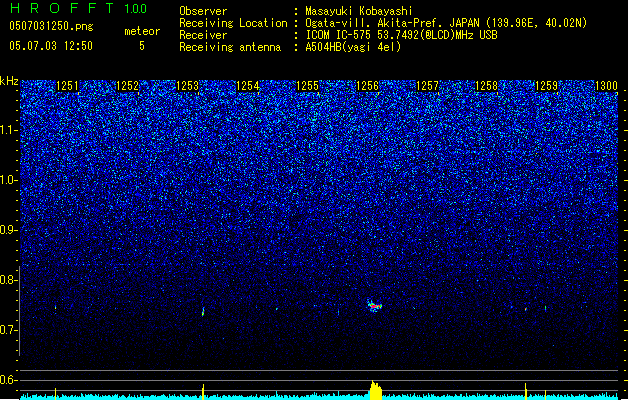The height and width of the screenshot is (400, 629).
Task: Select the antenna value A504HB(yagi 4el)
Action: click(353, 47)
